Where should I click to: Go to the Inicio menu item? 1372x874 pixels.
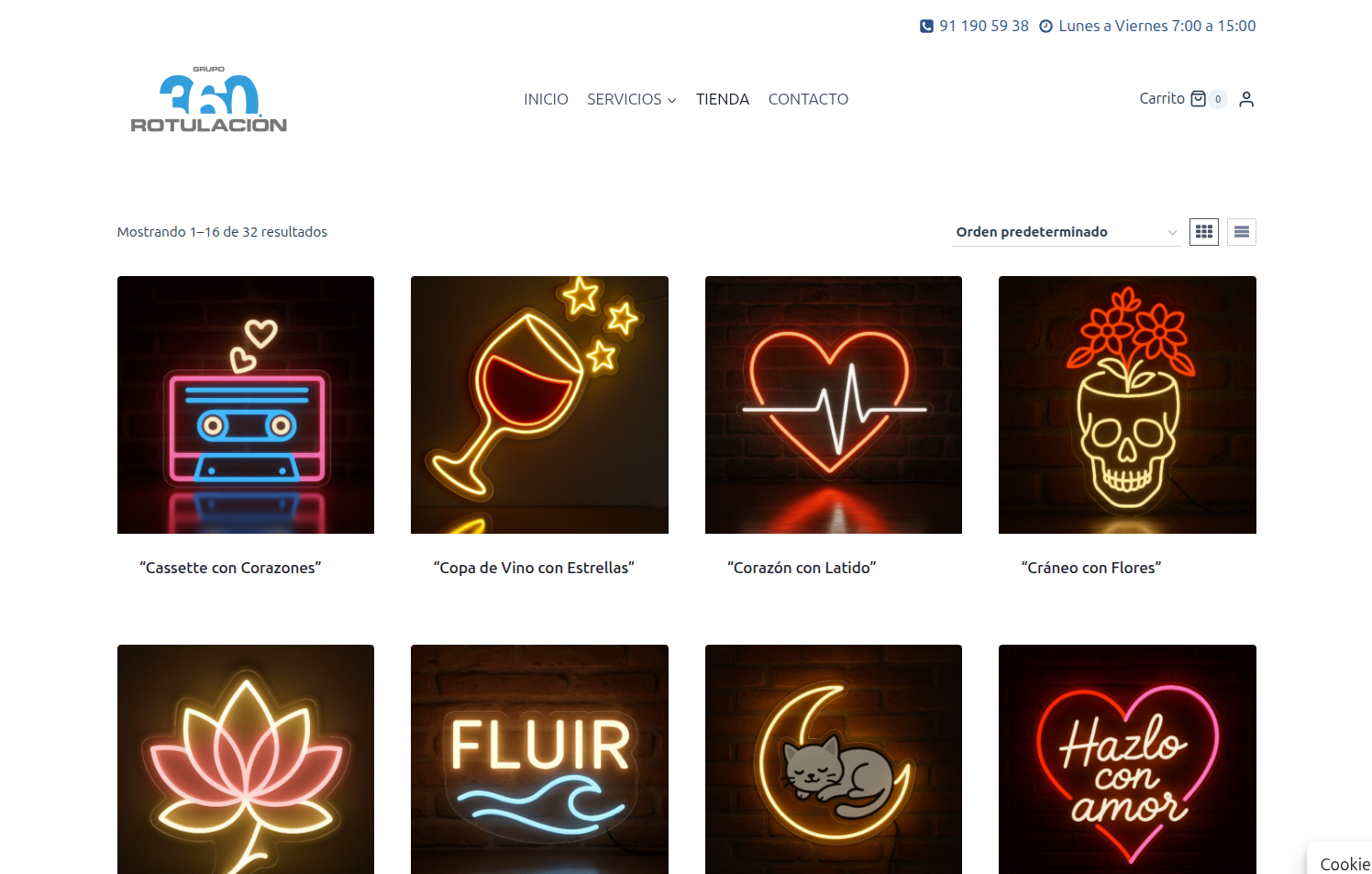(546, 99)
